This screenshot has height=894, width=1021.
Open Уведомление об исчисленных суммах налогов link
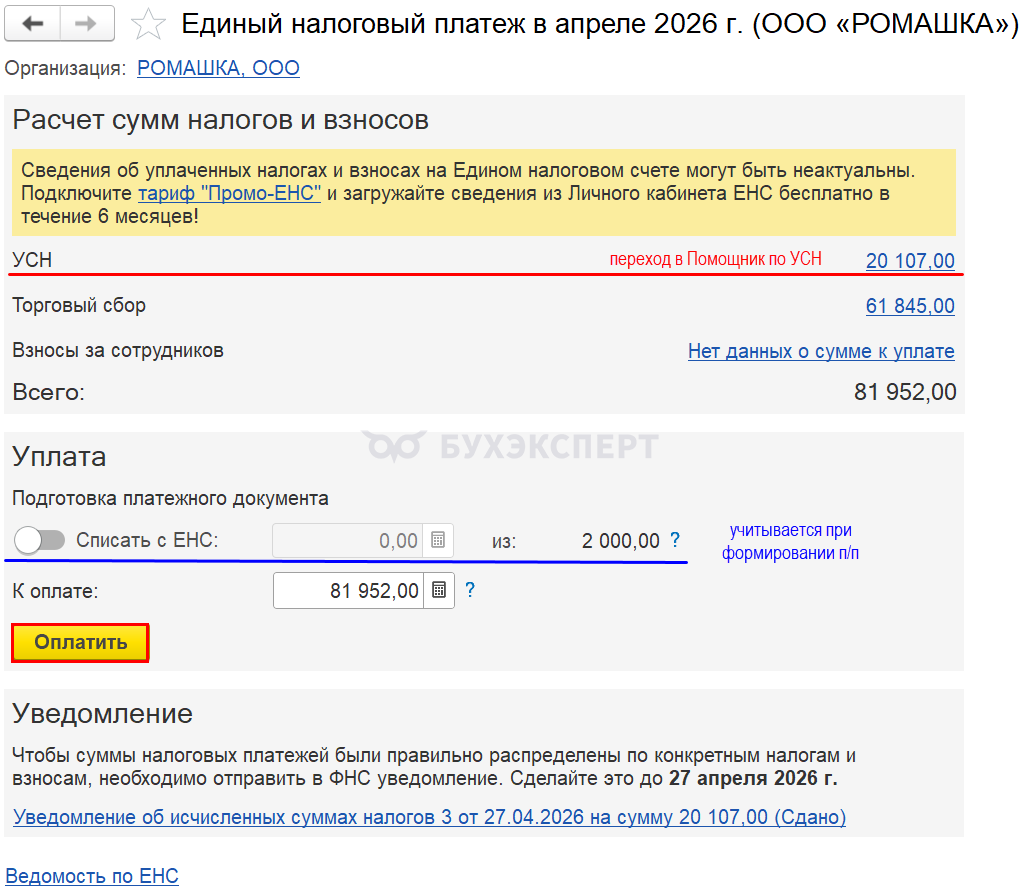click(x=429, y=817)
